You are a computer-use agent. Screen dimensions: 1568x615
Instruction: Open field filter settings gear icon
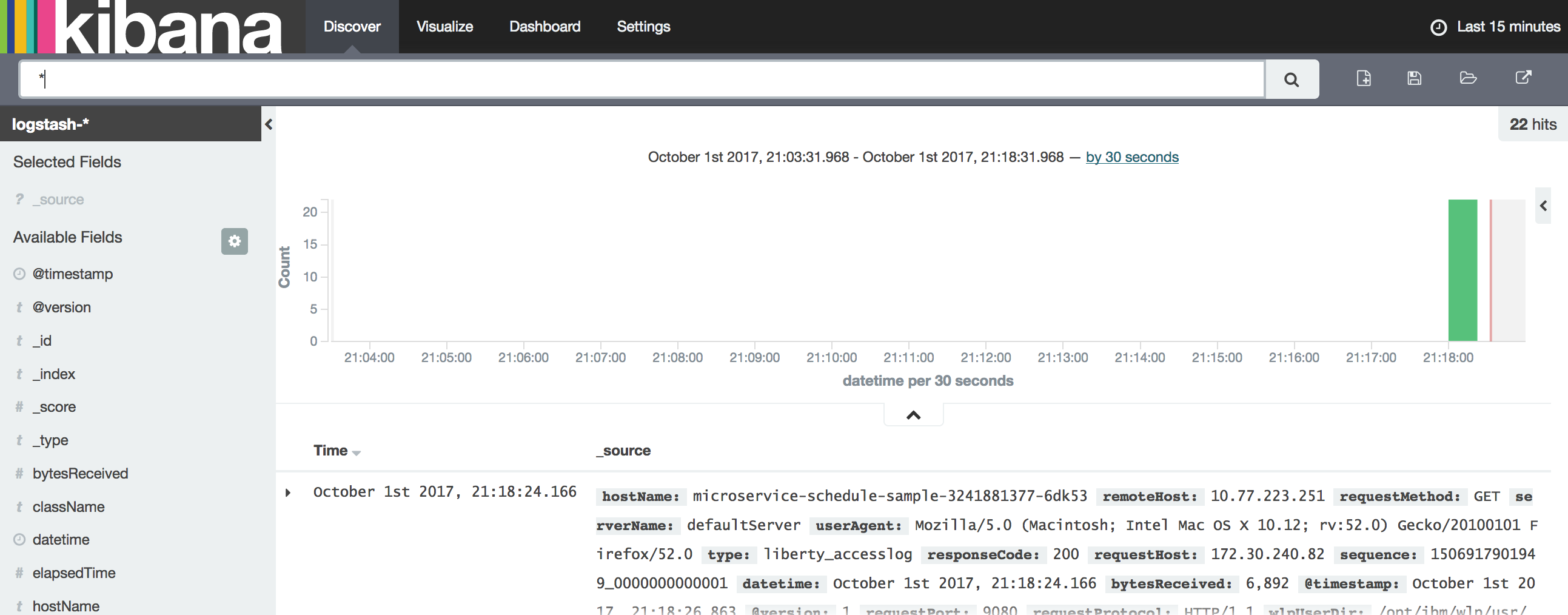[x=234, y=241]
